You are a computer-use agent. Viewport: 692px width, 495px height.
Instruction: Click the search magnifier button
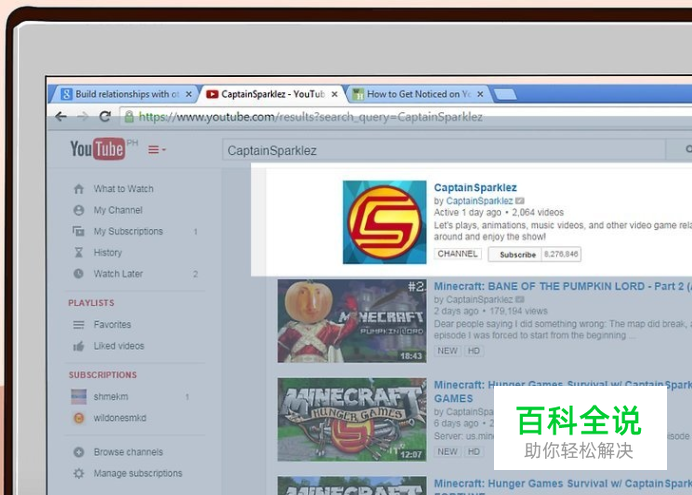pyautogui.click(x=680, y=150)
